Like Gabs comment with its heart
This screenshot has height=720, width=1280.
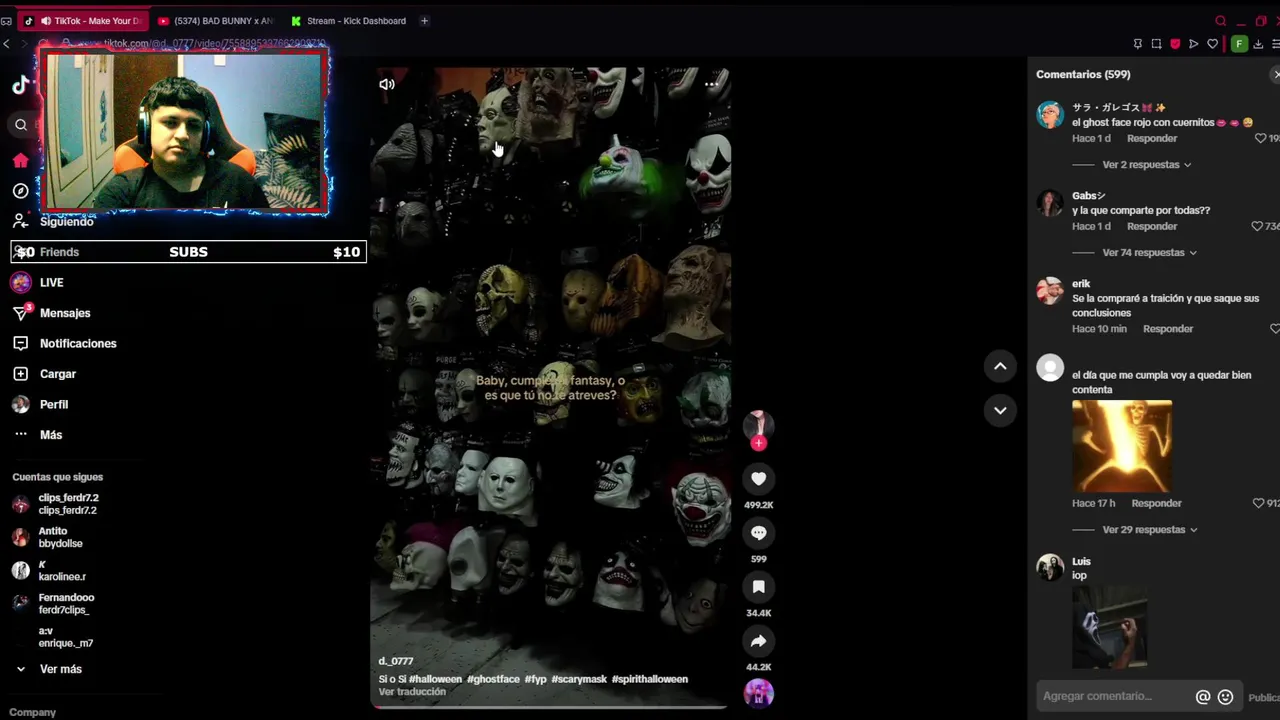pyautogui.click(x=1257, y=226)
